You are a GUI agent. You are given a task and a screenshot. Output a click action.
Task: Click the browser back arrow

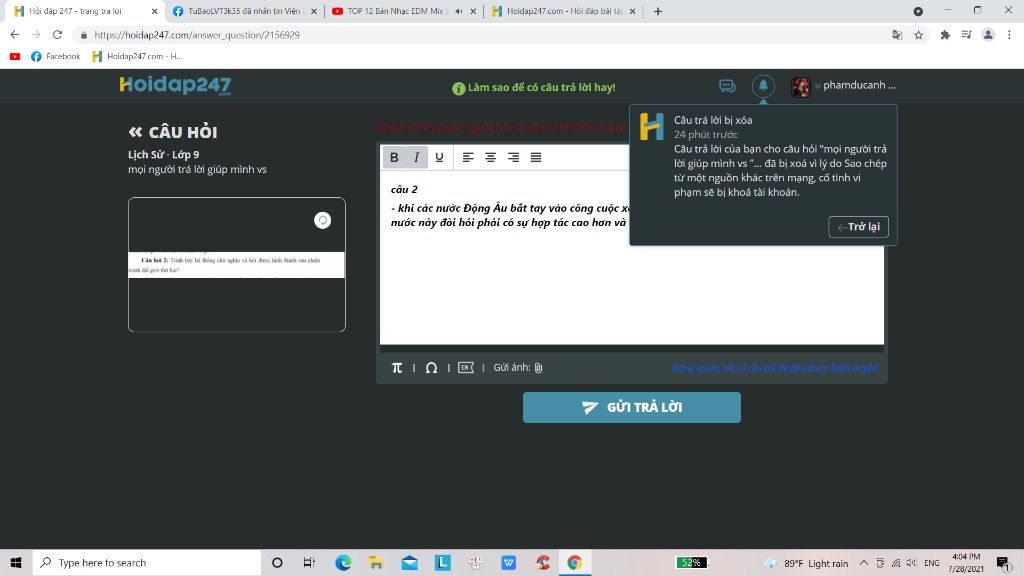(14, 35)
